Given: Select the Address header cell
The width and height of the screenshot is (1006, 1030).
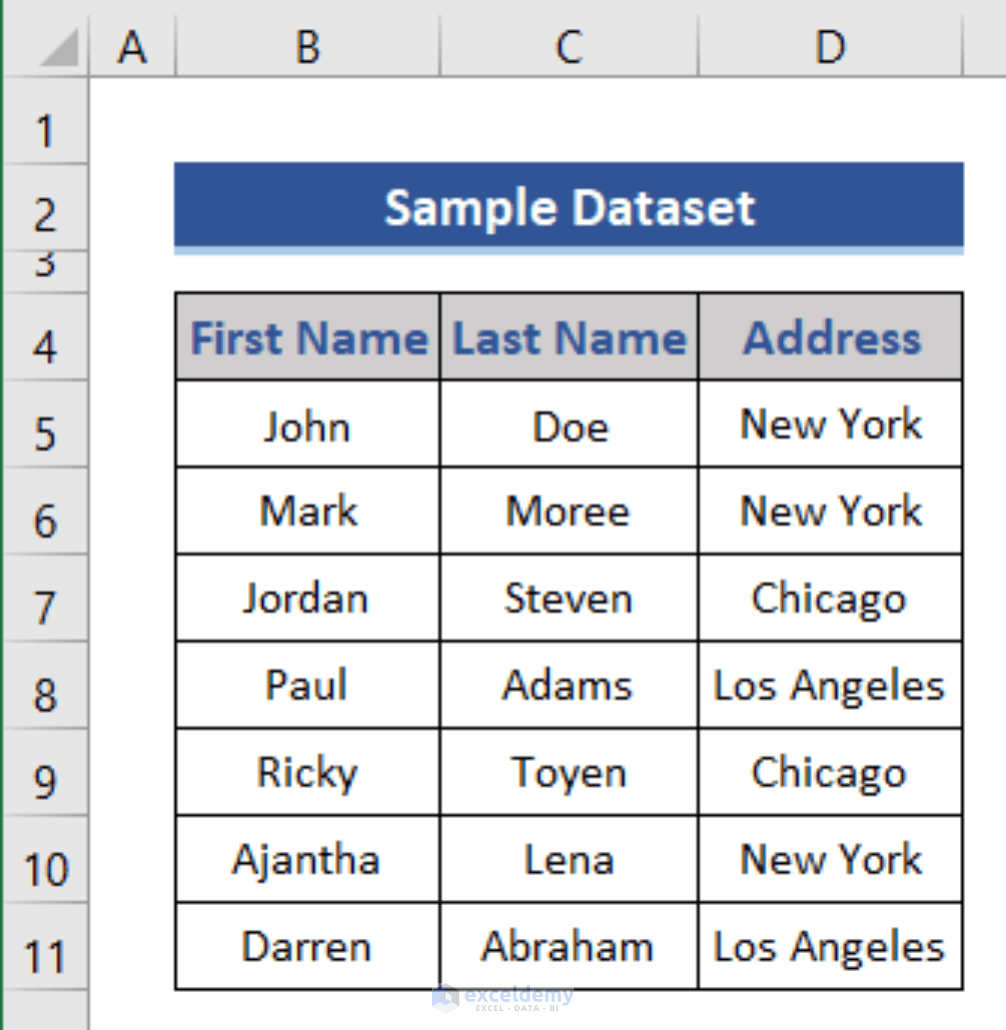Looking at the screenshot, I should tap(829, 337).
